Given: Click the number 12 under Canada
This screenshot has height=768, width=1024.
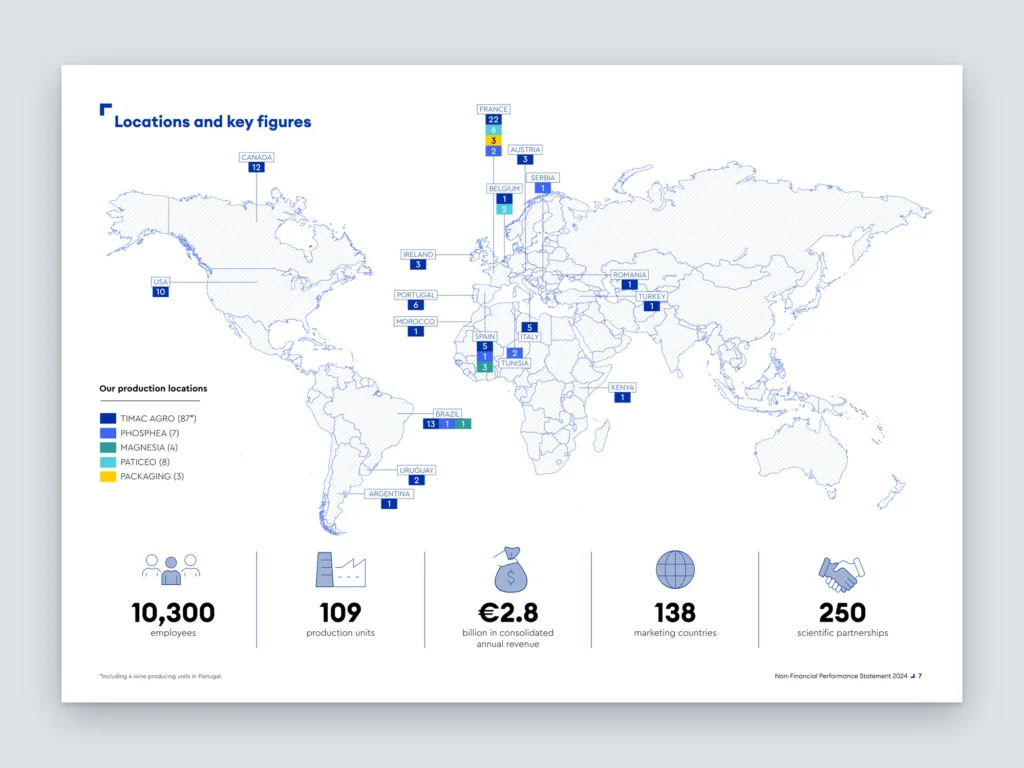Looking at the screenshot, I should (256, 168).
